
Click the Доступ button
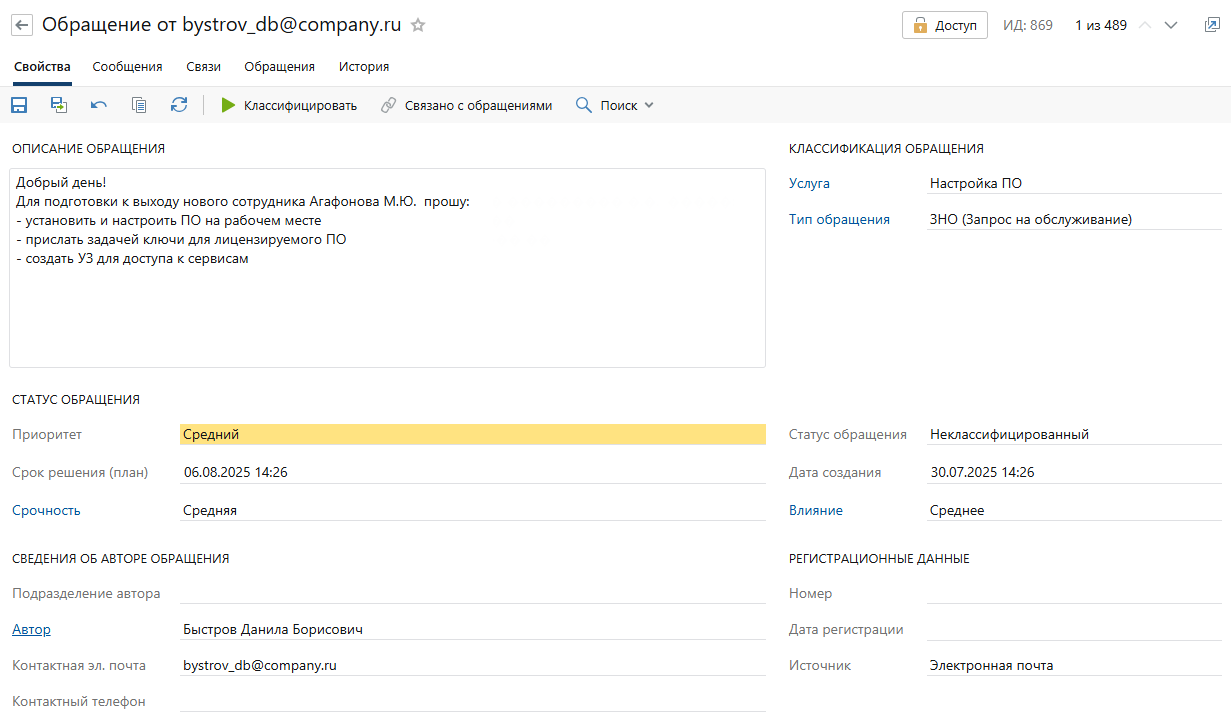click(944, 26)
